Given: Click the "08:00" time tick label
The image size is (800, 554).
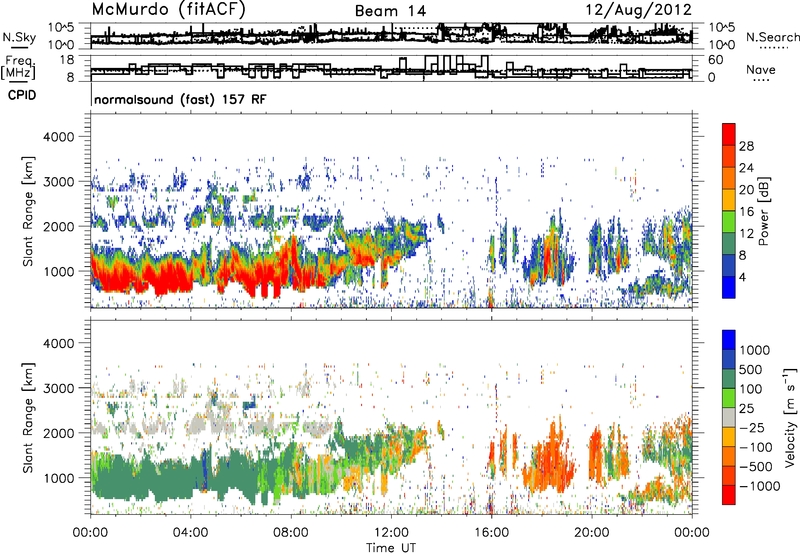Looking at the screenshot, I should [x=290, y=533].
